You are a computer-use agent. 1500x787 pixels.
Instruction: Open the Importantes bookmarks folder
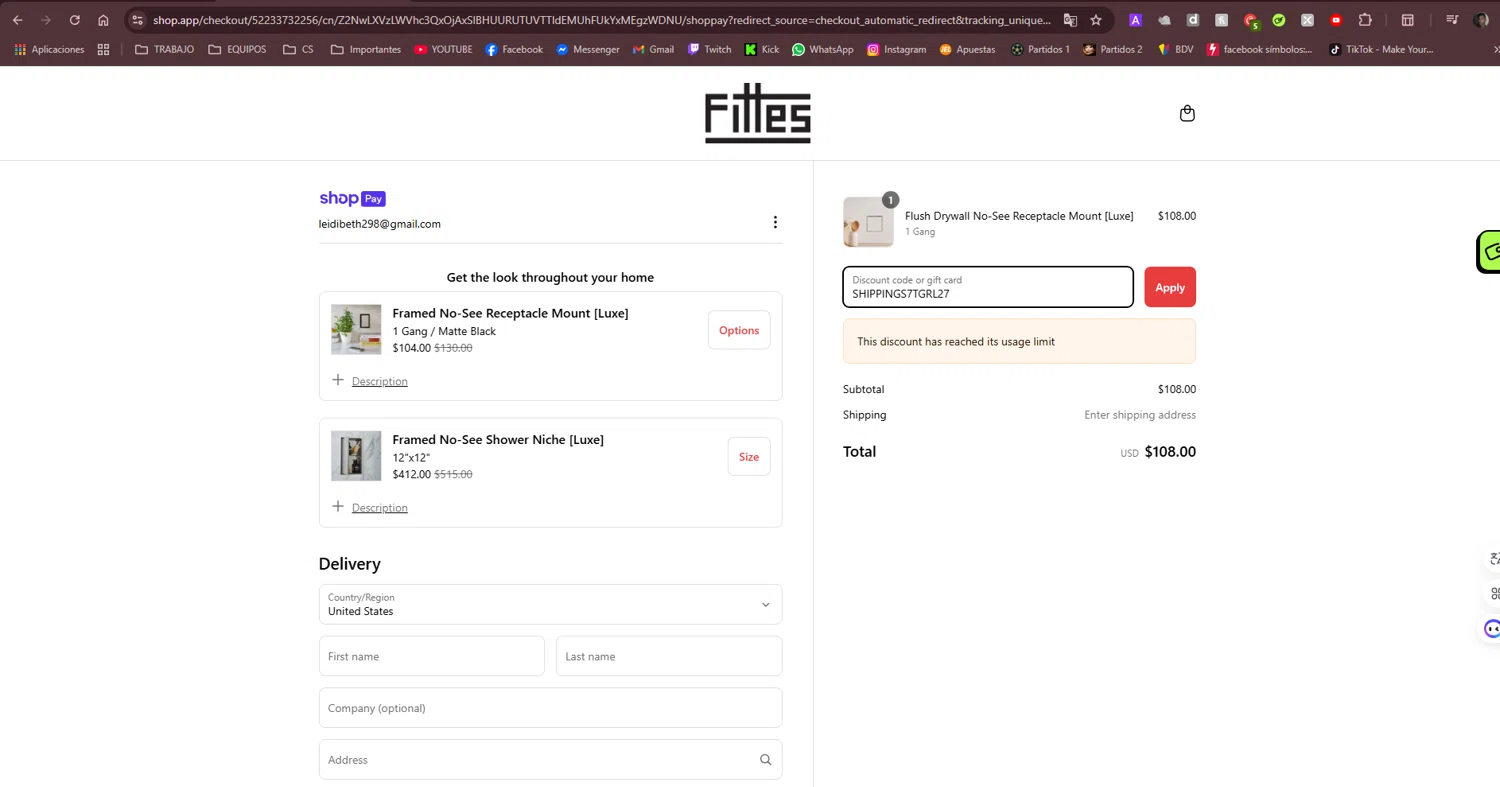(365, 49)
